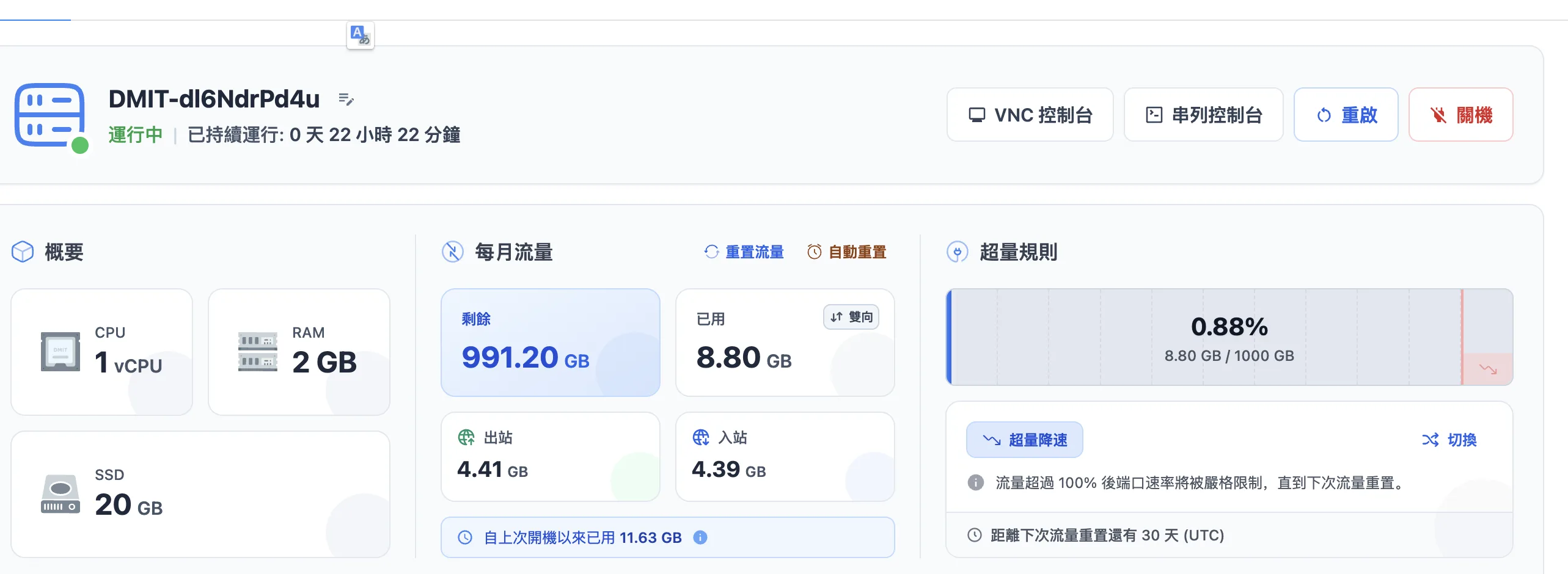Click clock icon beside 距離下次流量重置

pyautogui.click(x=975, y=536)
